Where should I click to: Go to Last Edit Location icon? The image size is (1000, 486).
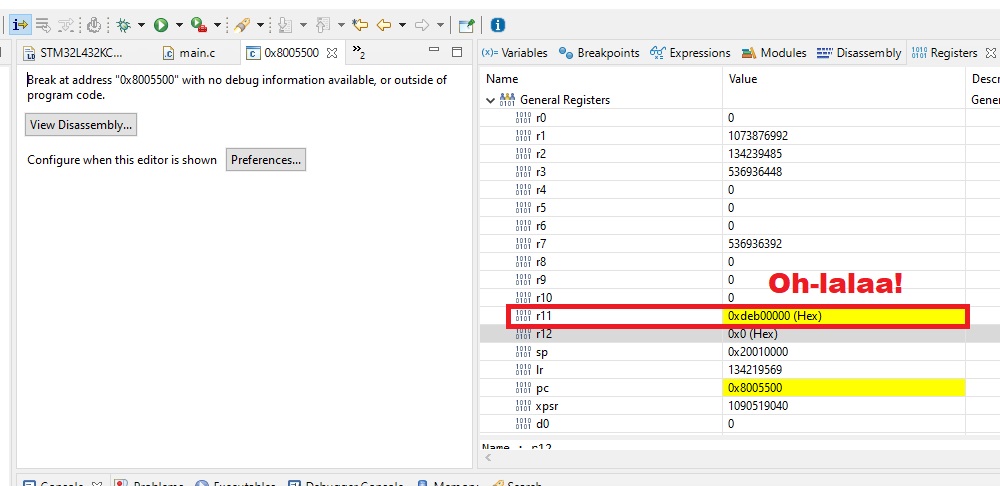[360, 25]
